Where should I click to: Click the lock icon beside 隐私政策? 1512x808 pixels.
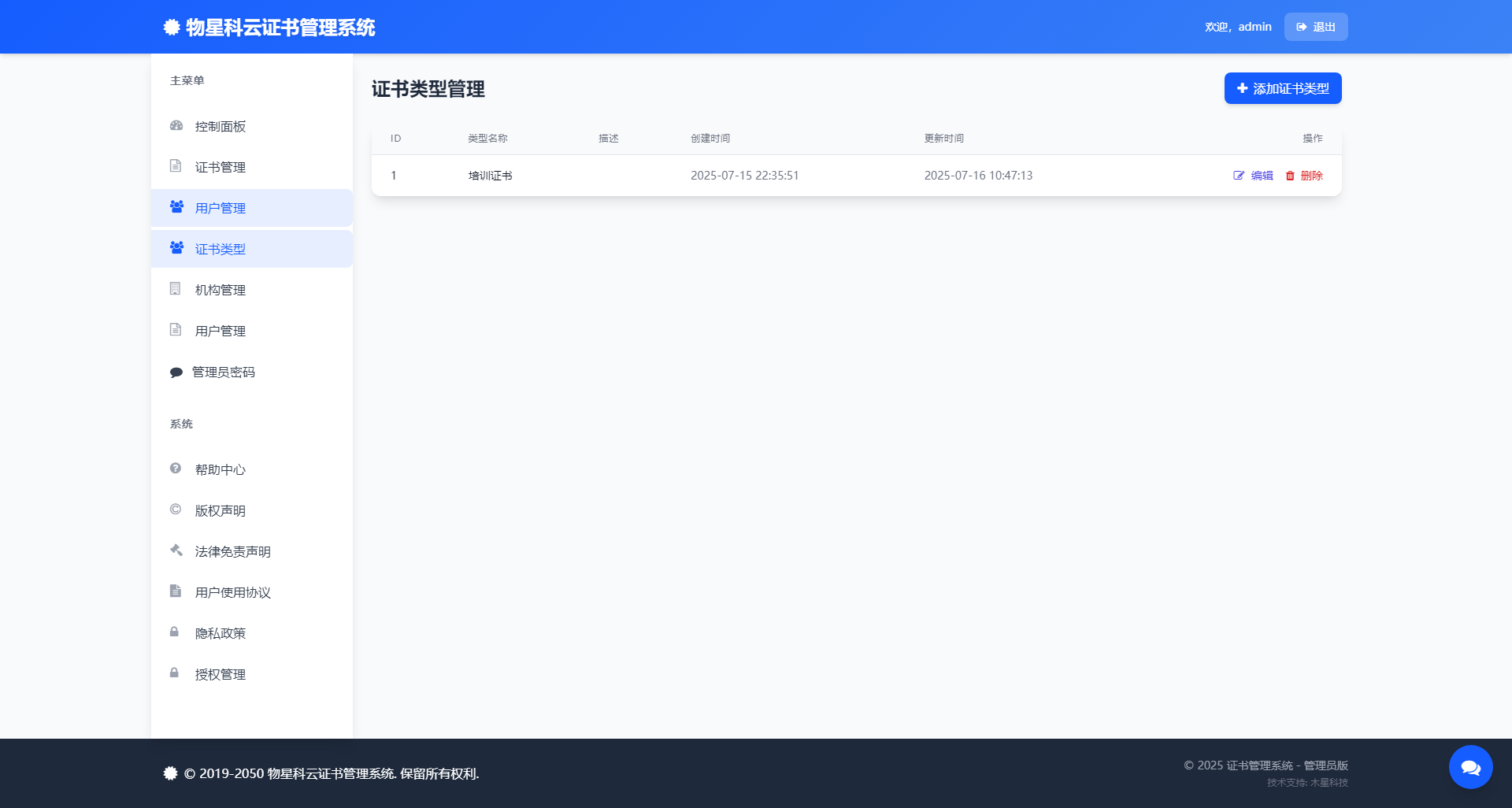point(175,632)
